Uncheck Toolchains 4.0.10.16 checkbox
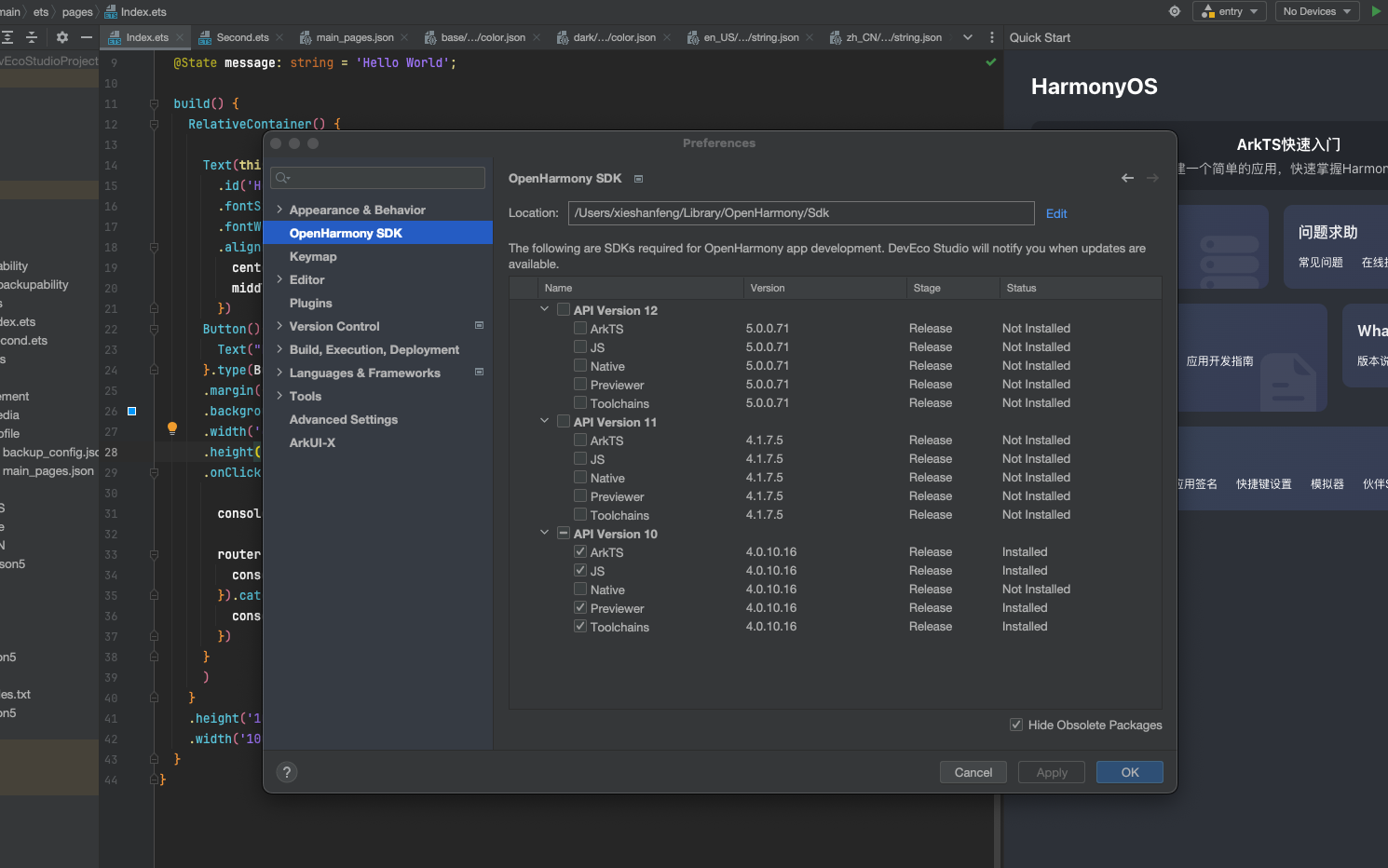1388x868 pixels. (x=580, y=627)
